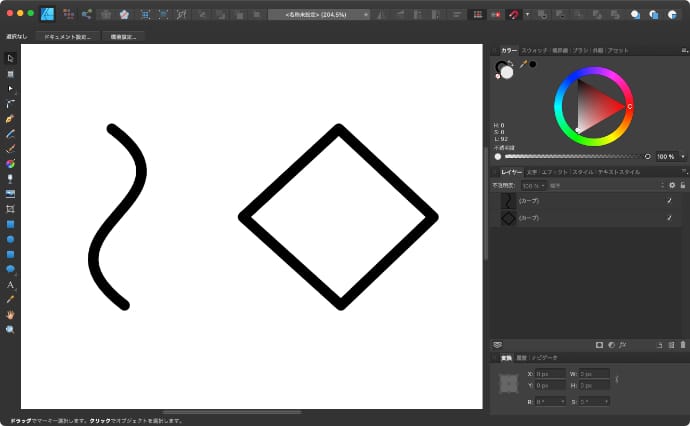Click the color picker eyedropper in Color panel
The height and width of the screenshot is (426, 690).
tap(522, 64)
